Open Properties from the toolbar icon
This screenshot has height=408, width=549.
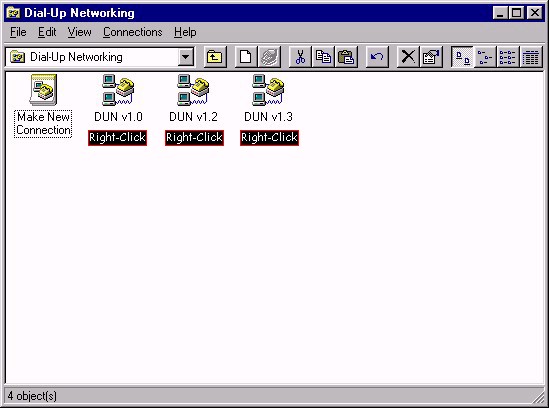pos(431,57)
